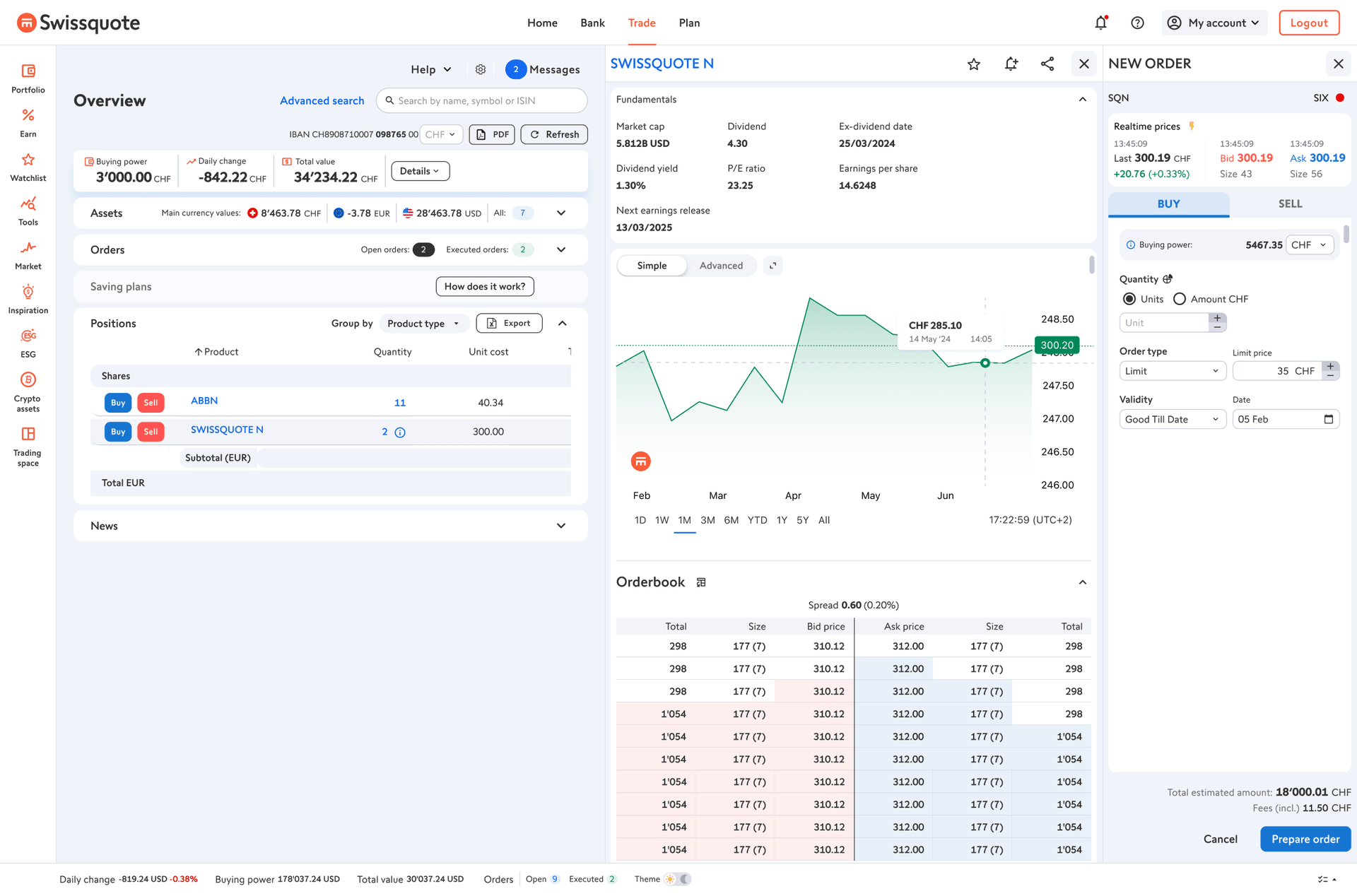The image size is (1357, 896).
Task: Share the SWISSQUOTE N instrument view
Action: 1047,64
